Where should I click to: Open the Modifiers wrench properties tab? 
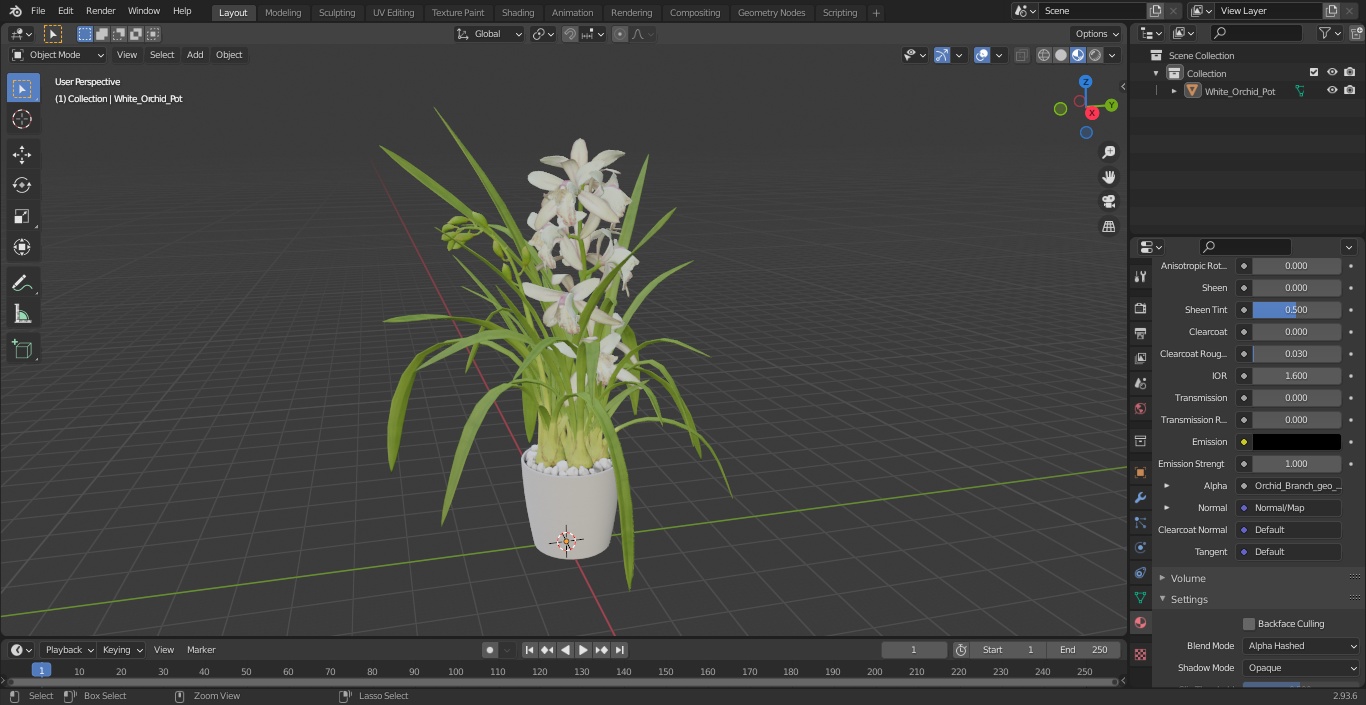coord(1140,497)
